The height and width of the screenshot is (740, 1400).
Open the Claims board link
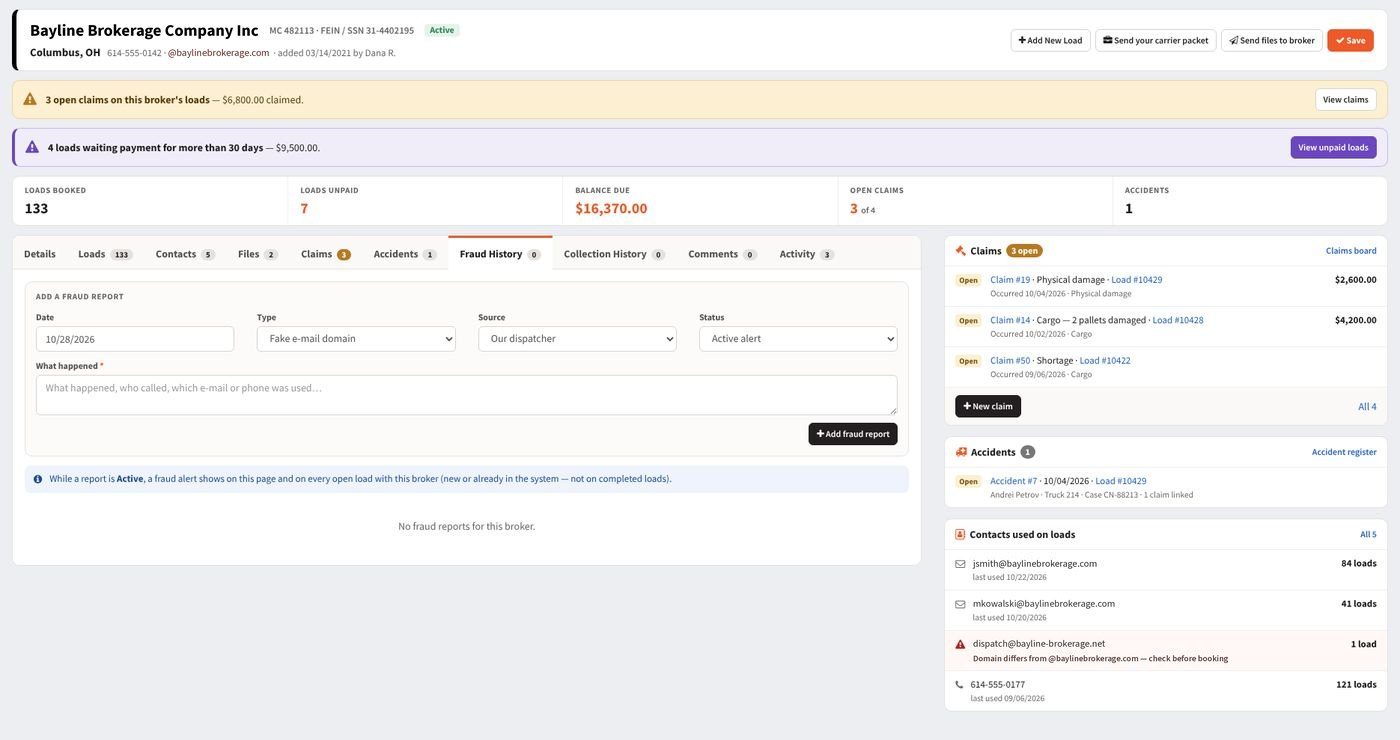(x=1351, y=251)
